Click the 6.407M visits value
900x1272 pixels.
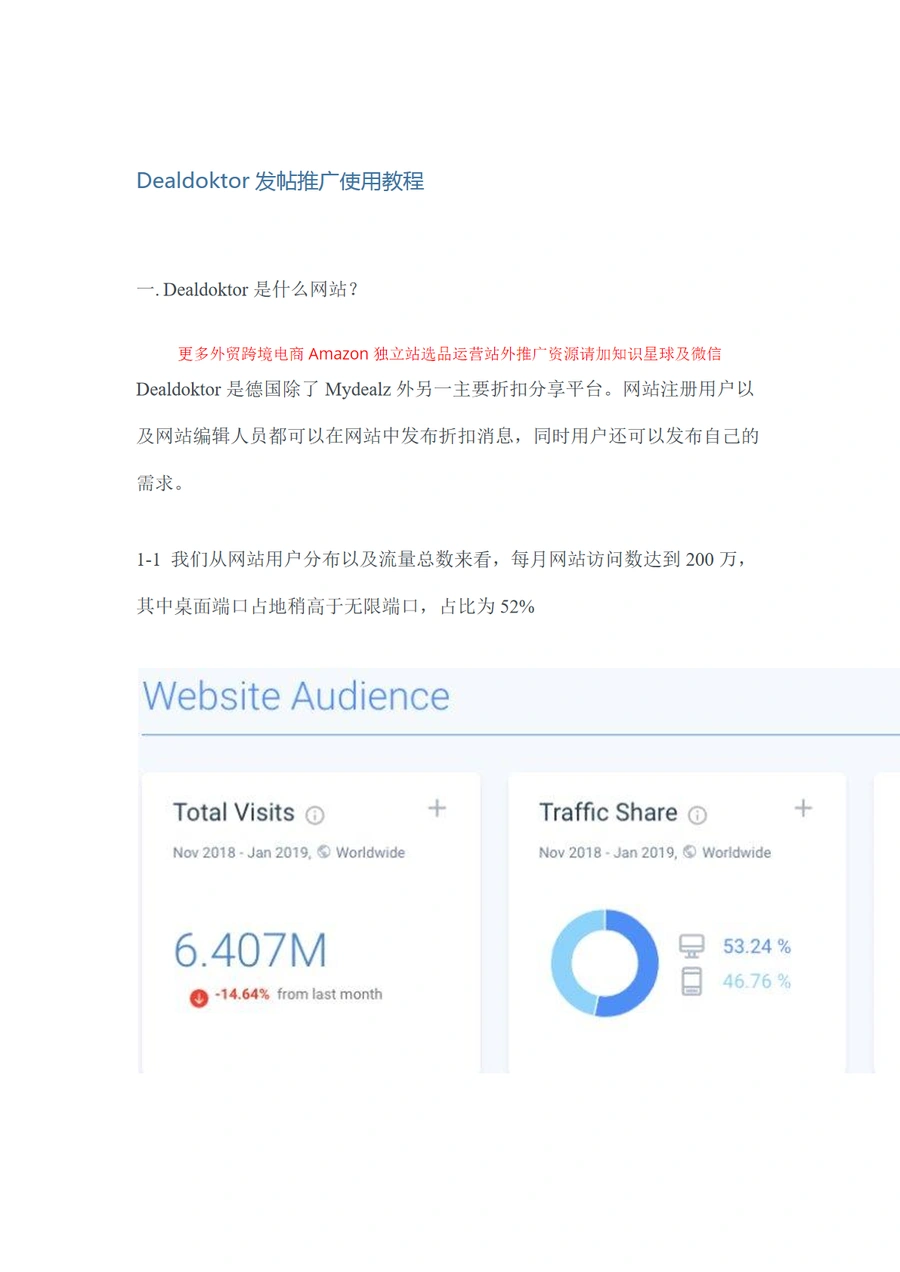(x=250, y=949)
